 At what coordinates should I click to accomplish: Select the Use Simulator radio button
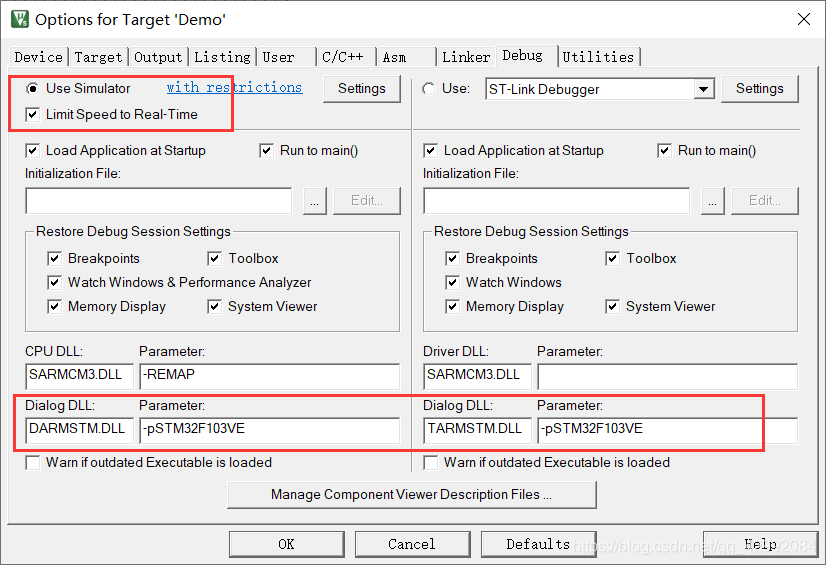pyautogui.click(x=33, y=88)
